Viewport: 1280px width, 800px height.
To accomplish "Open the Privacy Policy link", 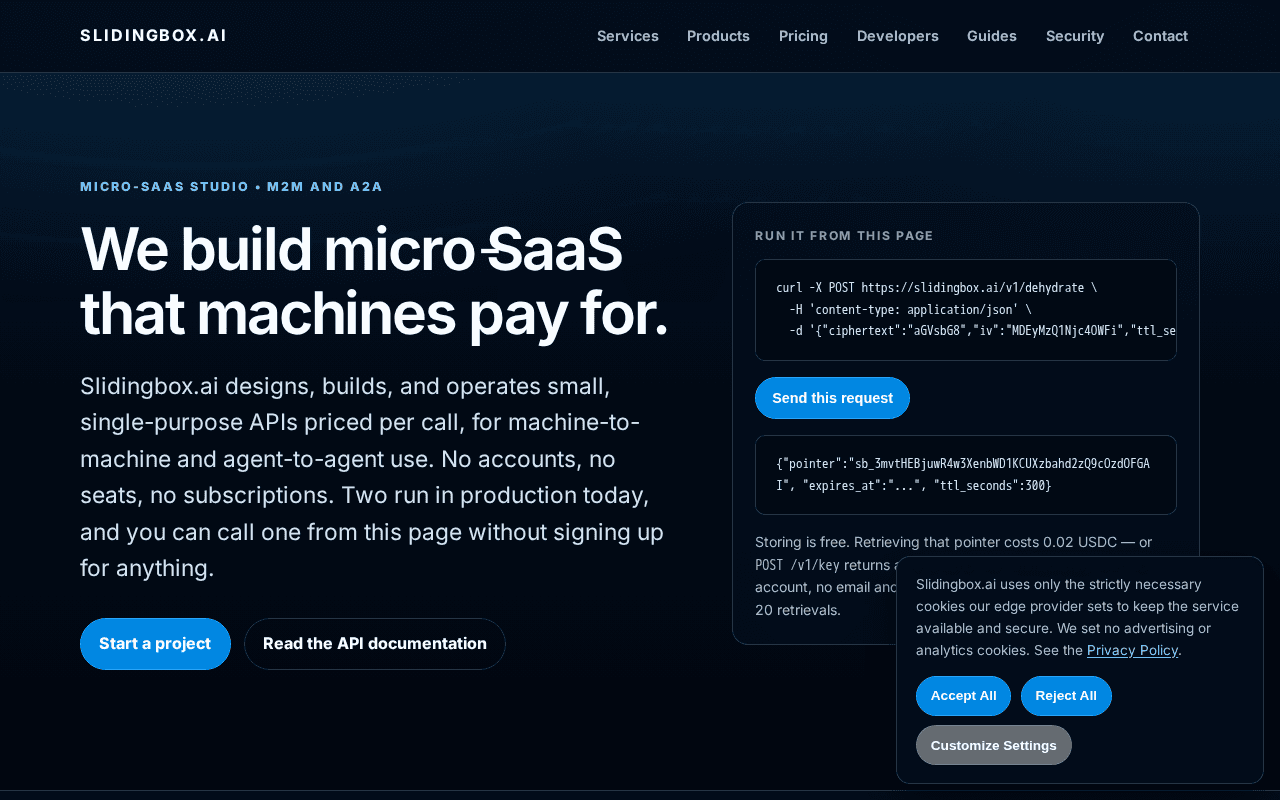I will (x=1132, y=650).
